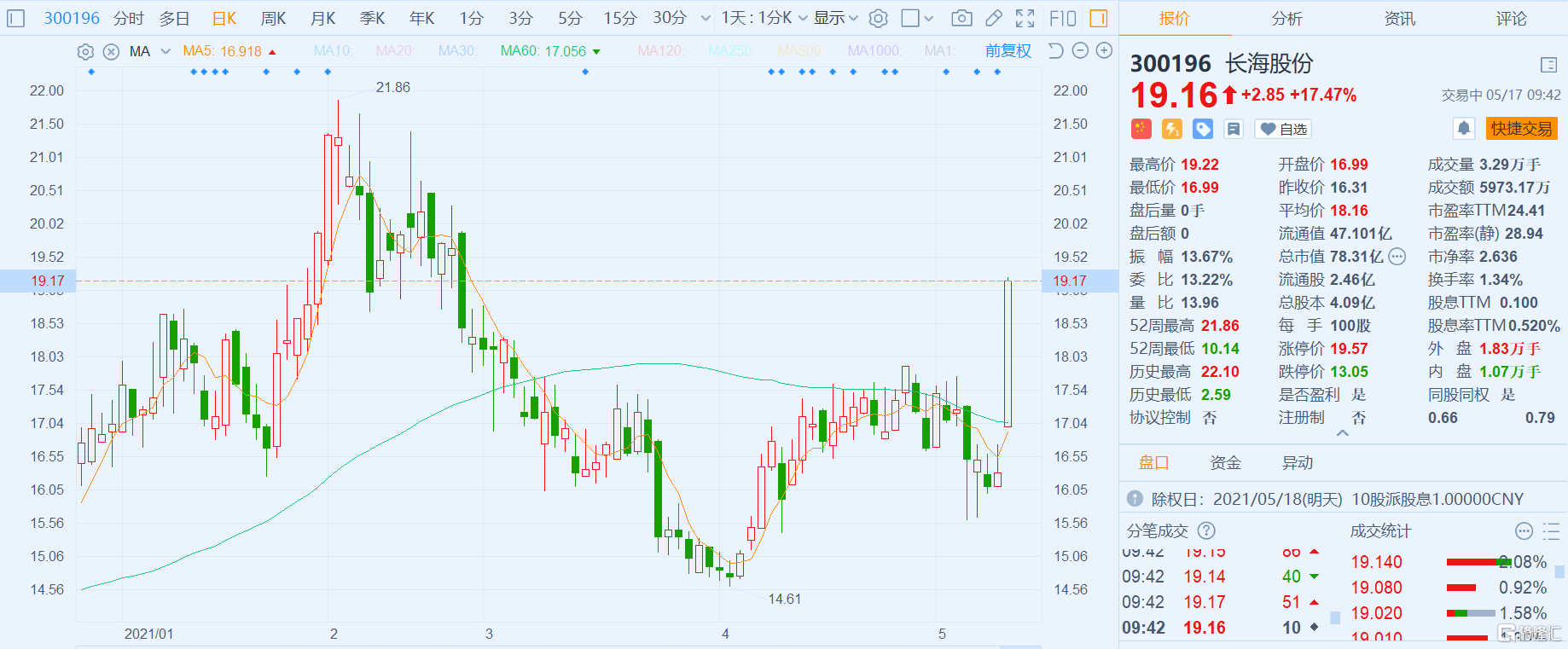Image resolution: width=1568 pixels, height=649 pixels.
Task: Show total market cap more-info icon
Action: point(1397,256)
